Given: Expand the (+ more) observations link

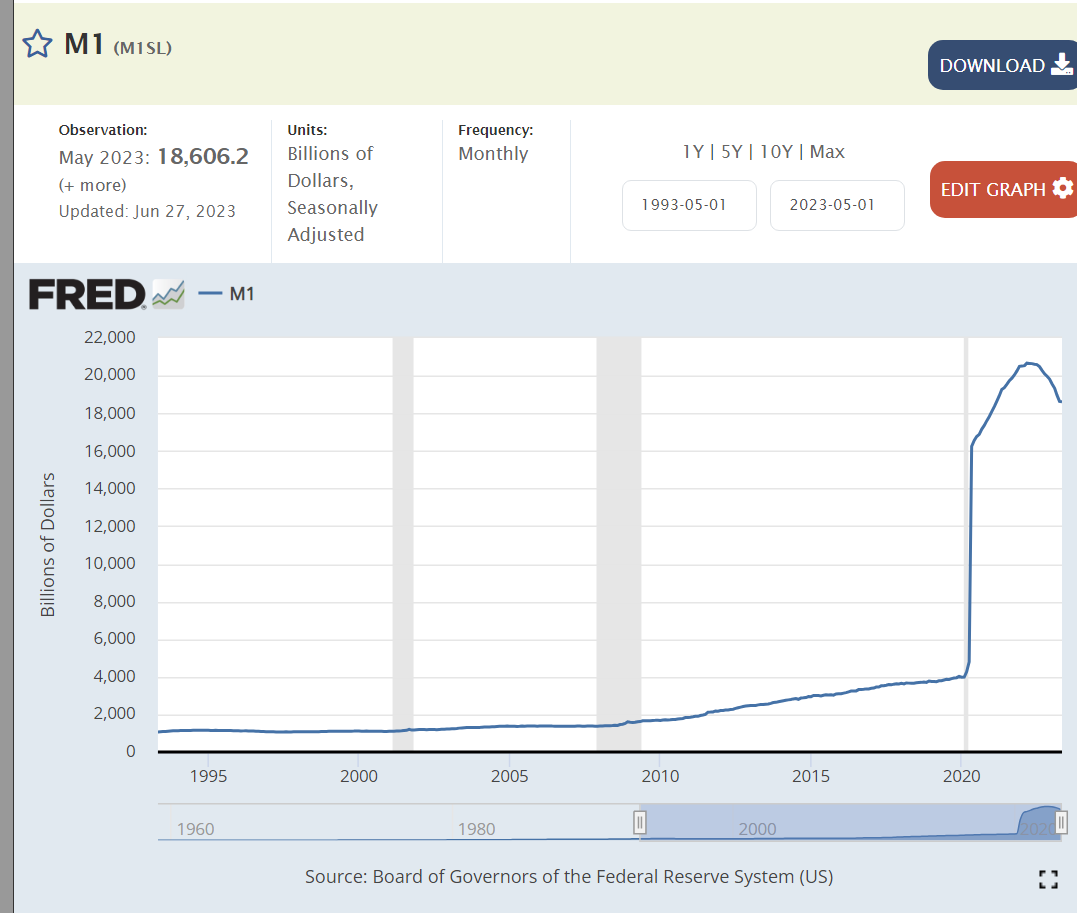Looking at the screenshot, I should point(93,185).
